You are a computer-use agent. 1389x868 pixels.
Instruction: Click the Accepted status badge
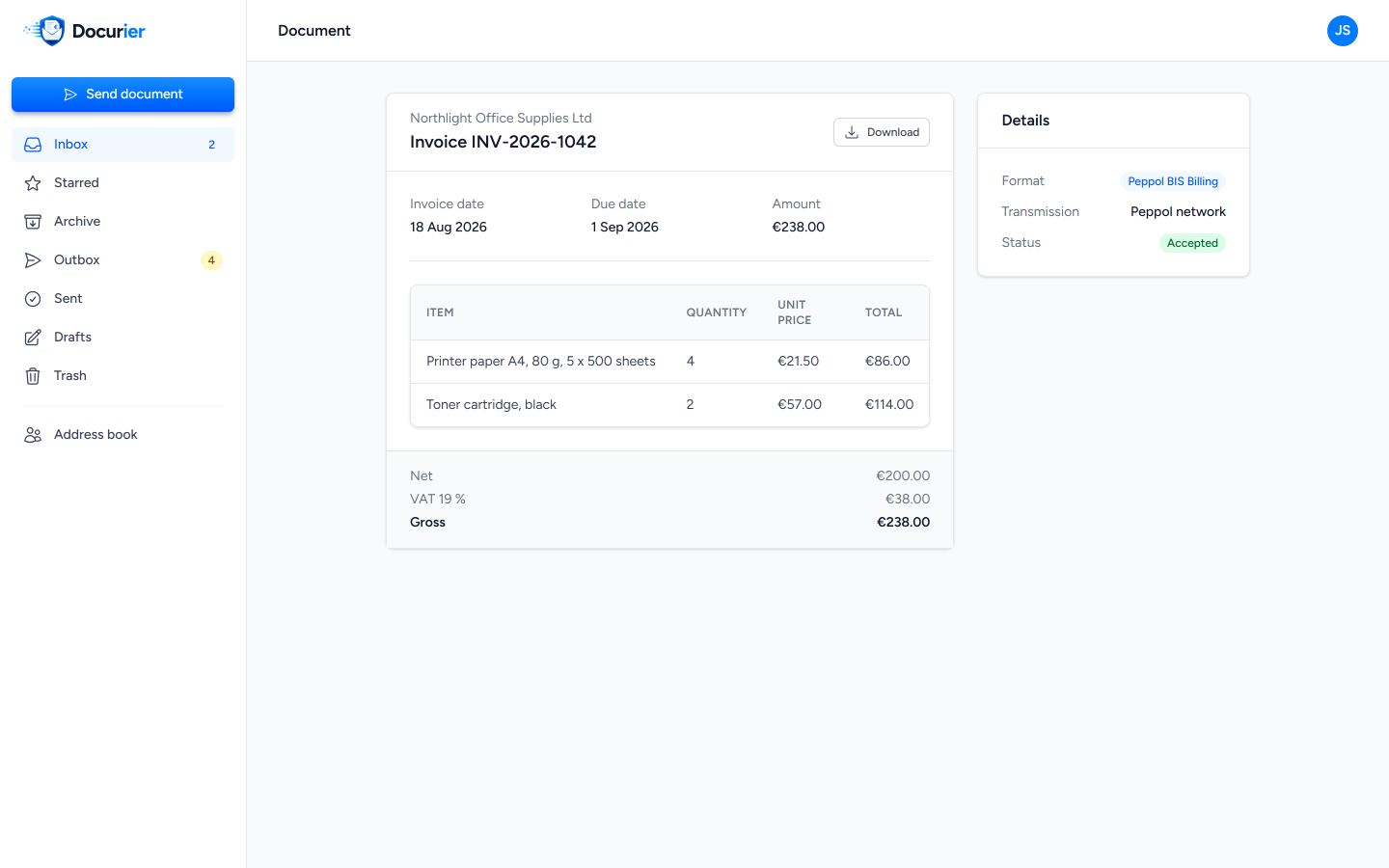1192,243
